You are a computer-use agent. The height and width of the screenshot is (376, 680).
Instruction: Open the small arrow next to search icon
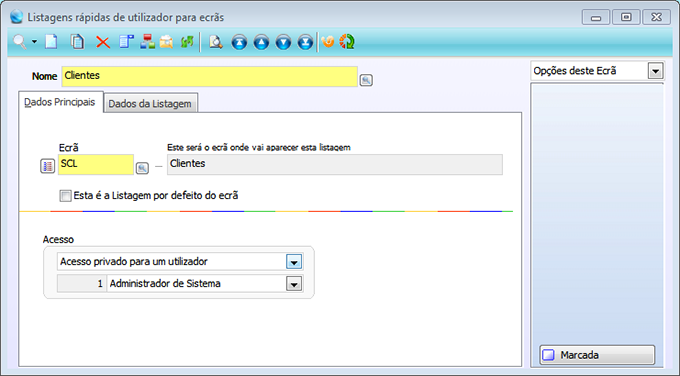click(x=34, y=42)
